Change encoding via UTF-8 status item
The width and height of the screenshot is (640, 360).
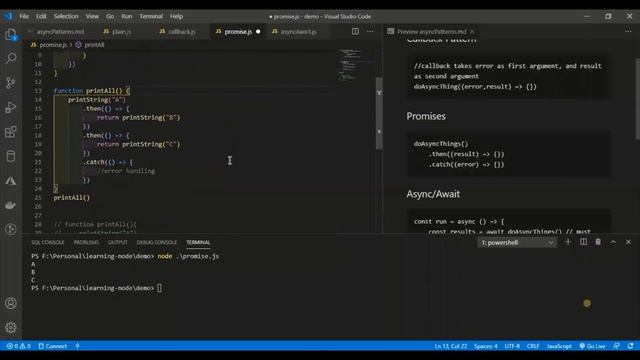[x=512, y=346]
